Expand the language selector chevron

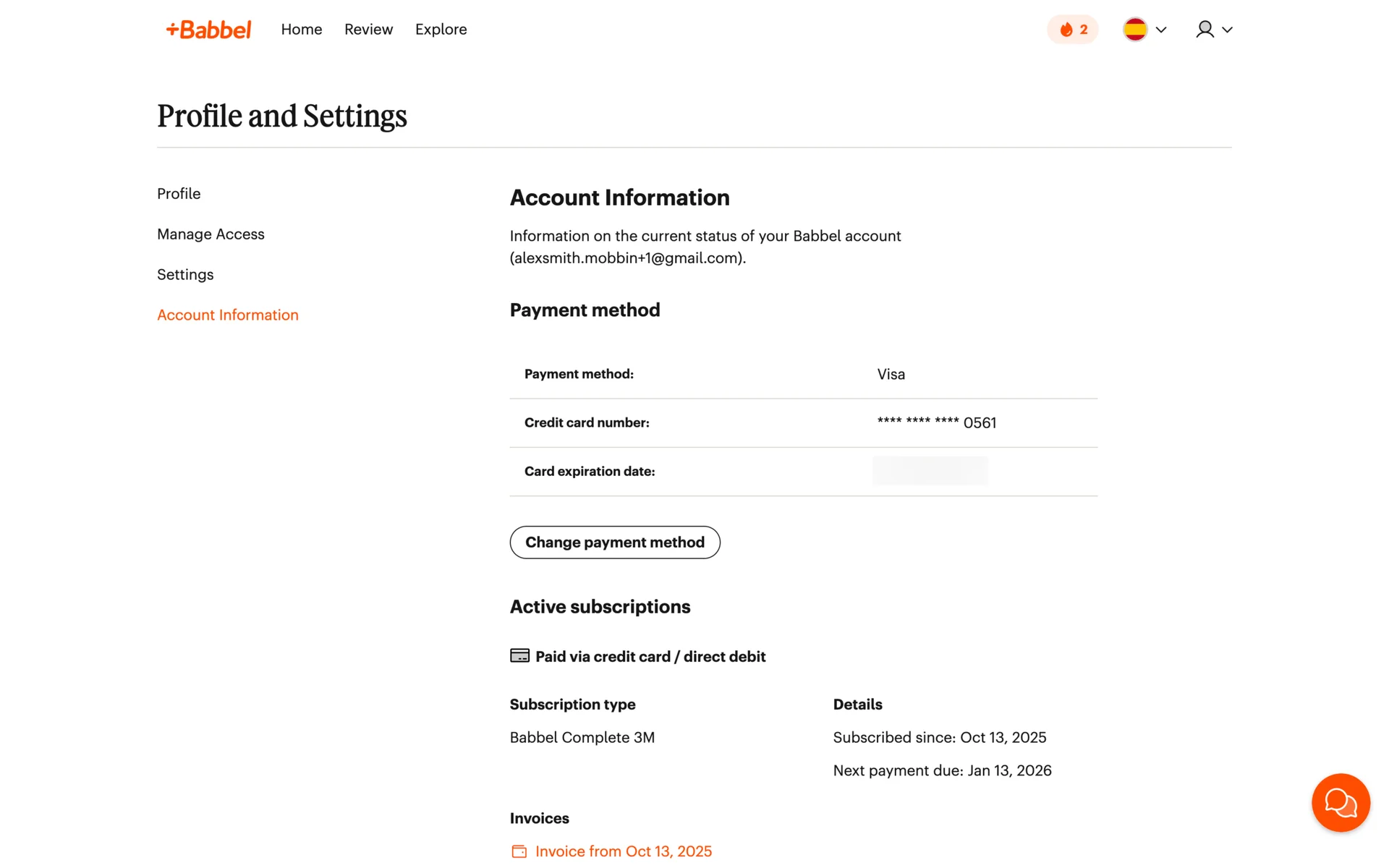pyautogui.click(x=1161, y=30)
